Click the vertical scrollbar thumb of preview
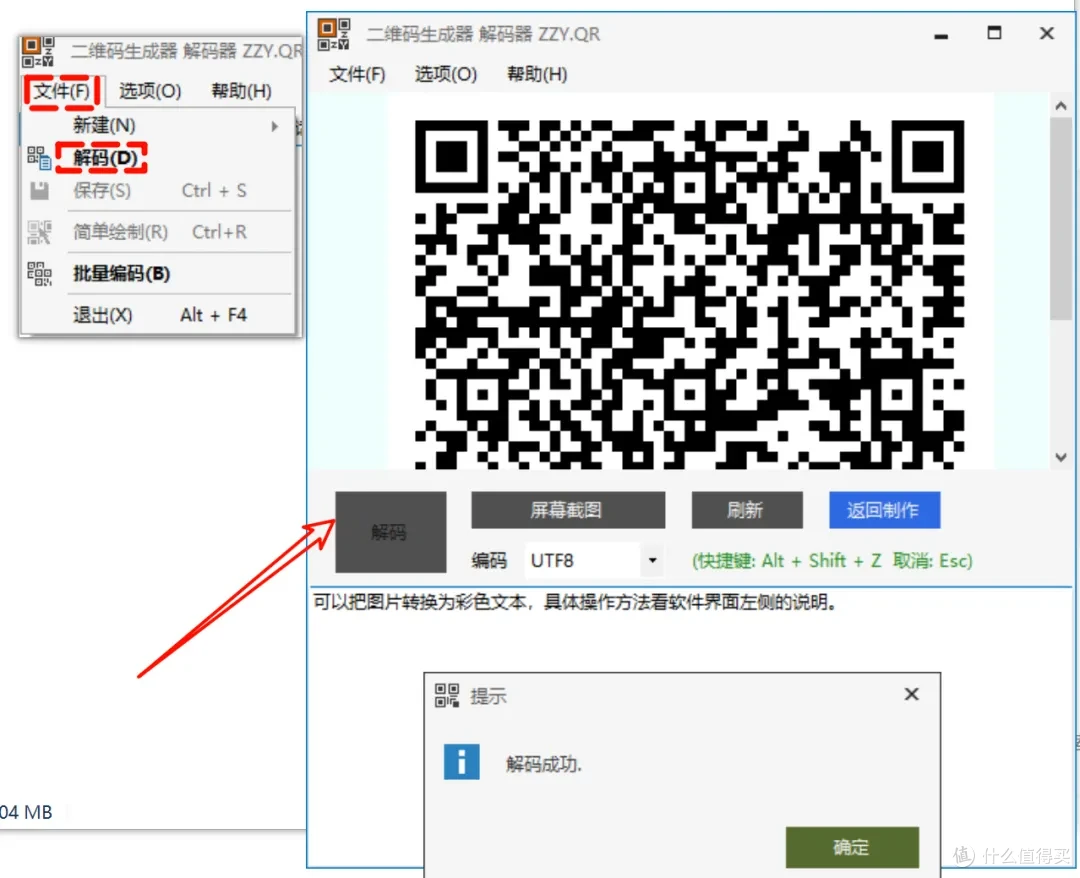The width and height of the screenshot is (1080, 878). [x=1061, y=218]
